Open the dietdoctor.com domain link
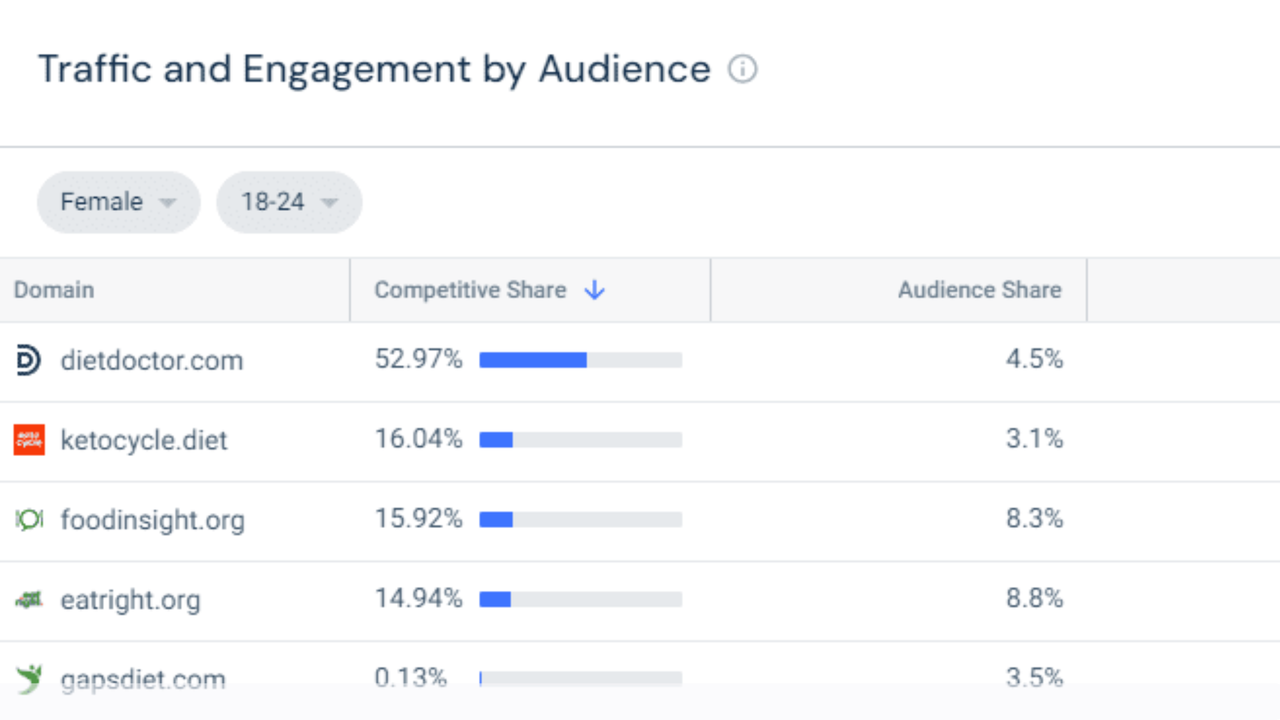1280x720 pixels. point(152,360)
